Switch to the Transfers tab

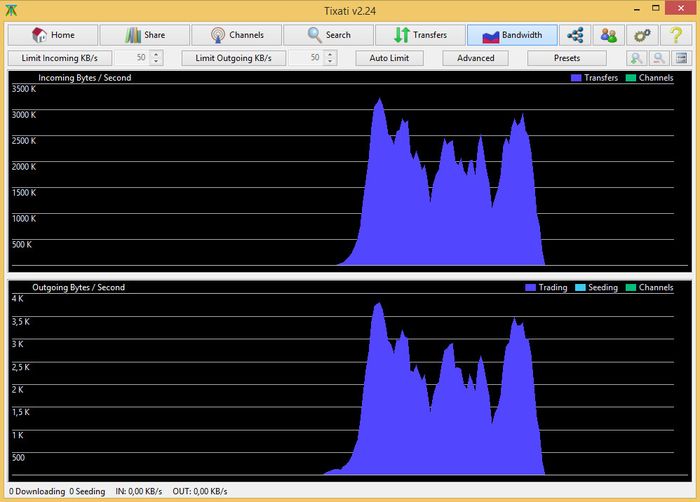point(420,35)
